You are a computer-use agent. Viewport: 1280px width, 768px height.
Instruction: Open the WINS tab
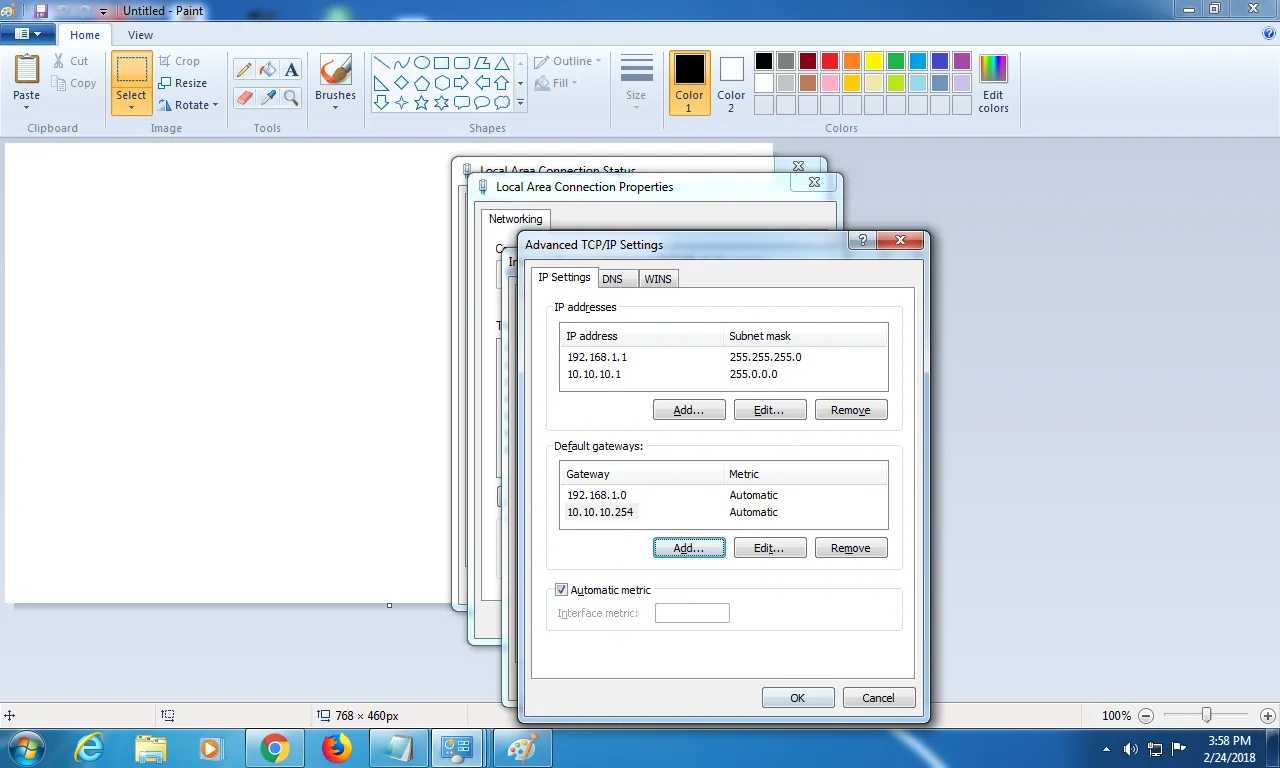pos(658,279)
